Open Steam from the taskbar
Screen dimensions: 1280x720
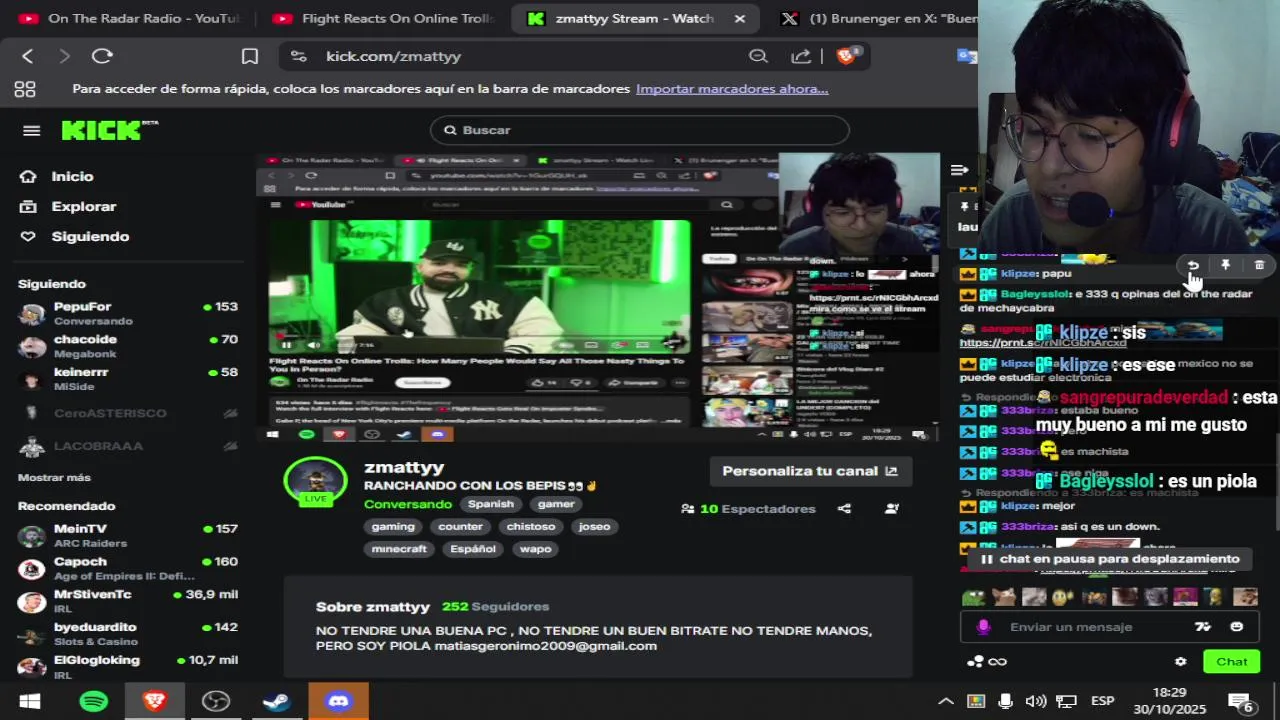click(277, 701)
